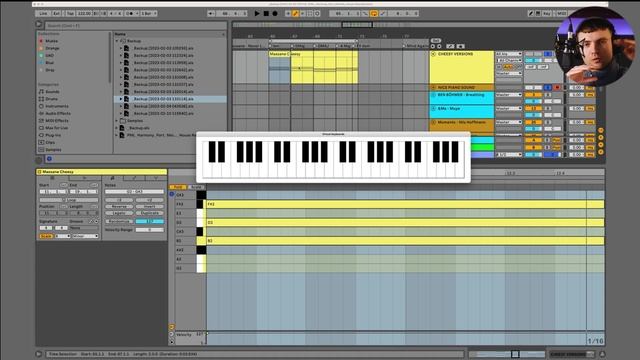Viewport: 640px width, 360px height.
Task: Click the Duplicate button
Action: [x=150, y=213]
